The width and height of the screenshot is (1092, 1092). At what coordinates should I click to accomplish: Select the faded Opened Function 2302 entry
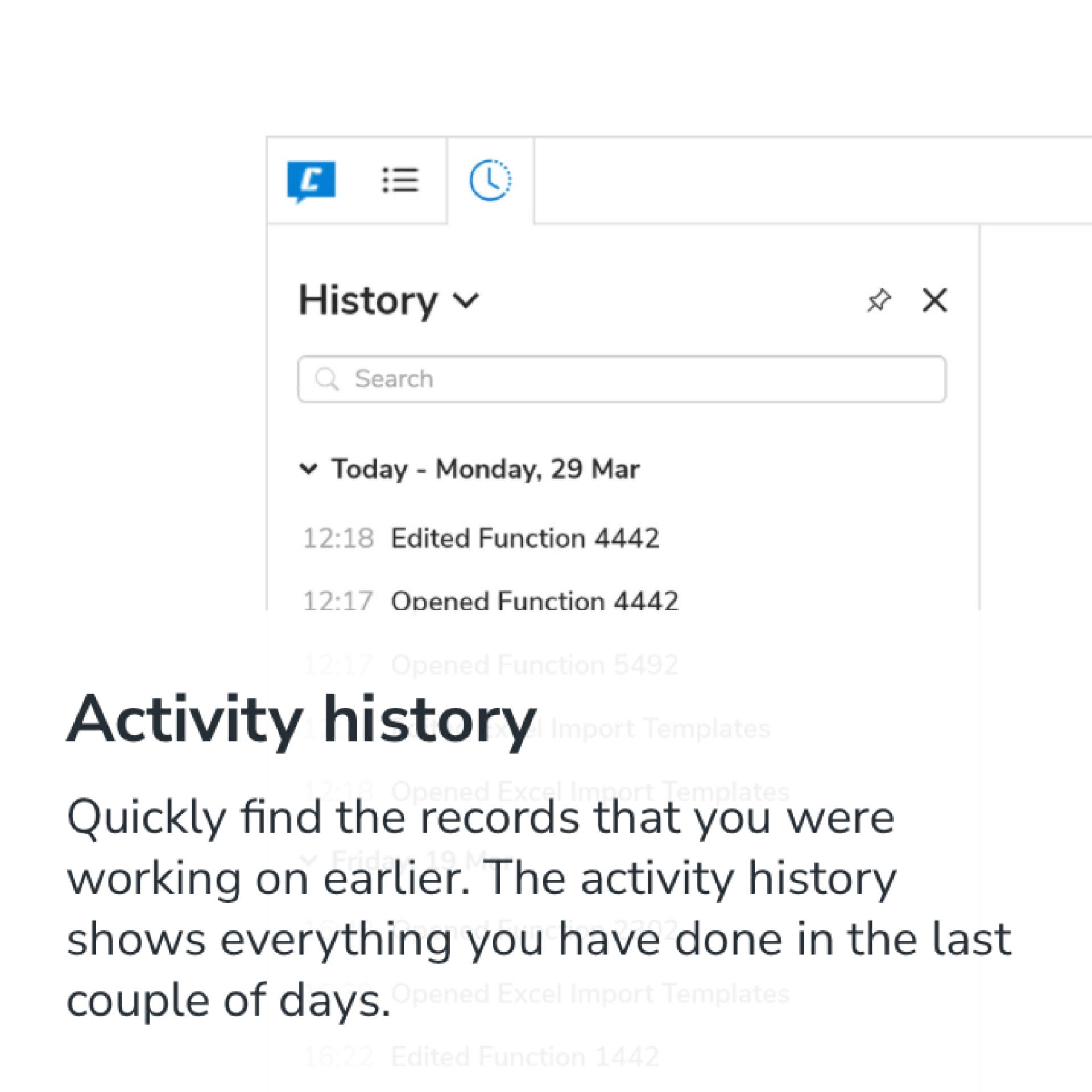(x=535, y=929)
